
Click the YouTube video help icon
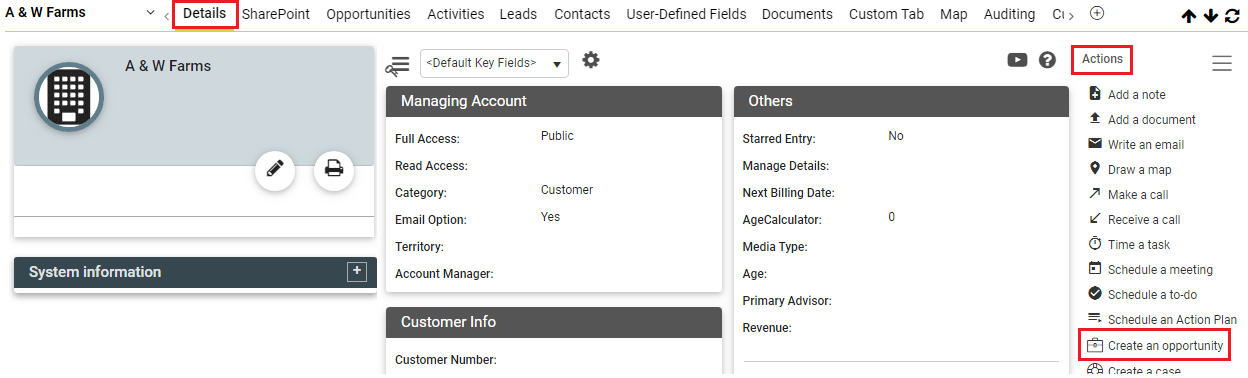click(x=1017, y=60)
